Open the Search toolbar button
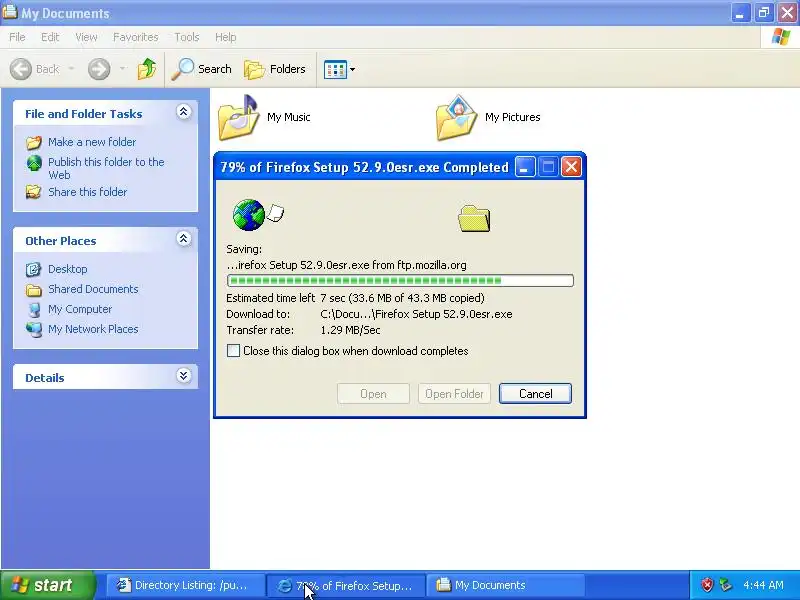800x600 pixels. [202, 69]
